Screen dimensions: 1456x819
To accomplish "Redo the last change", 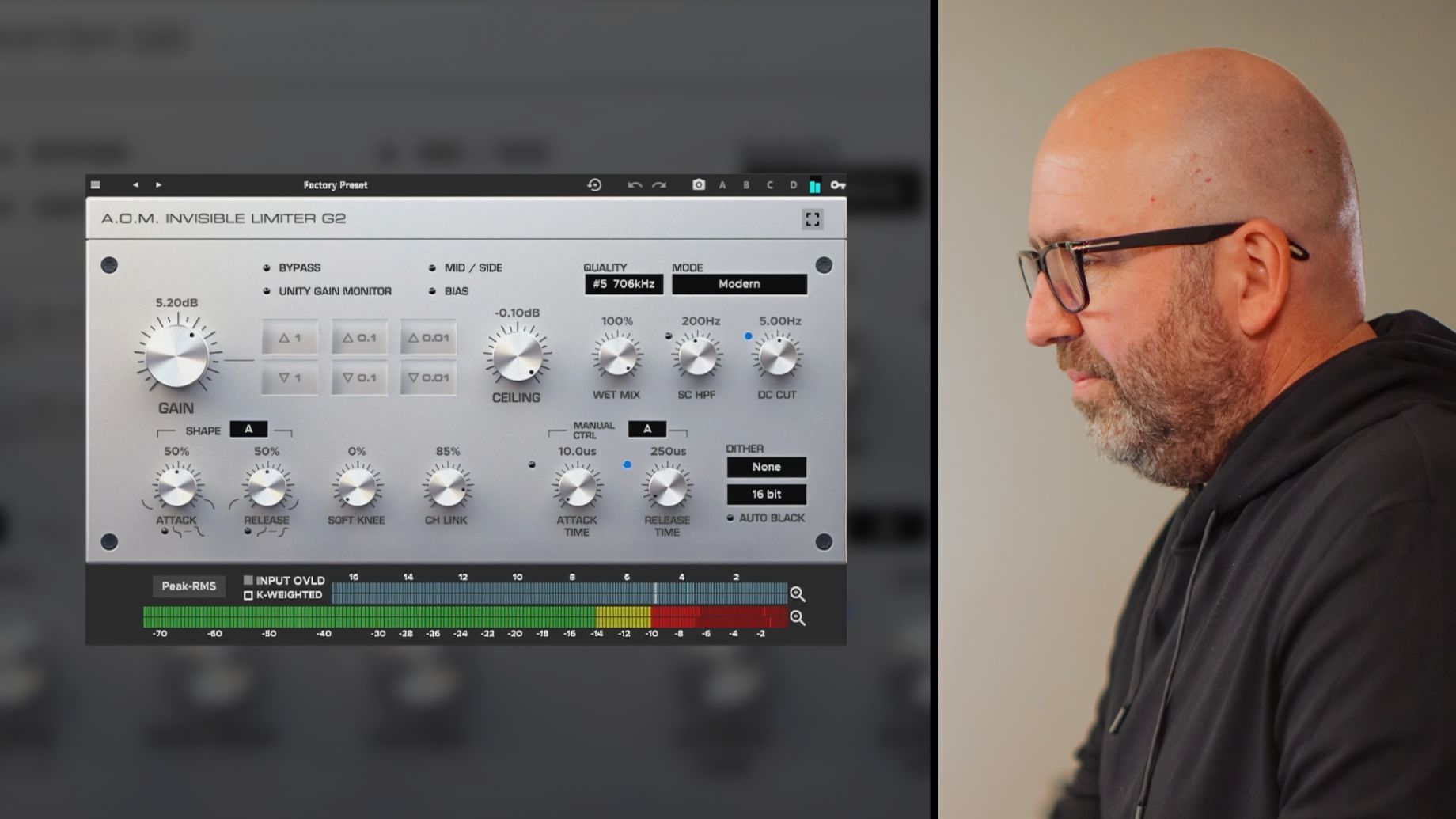I will [658, 185].
